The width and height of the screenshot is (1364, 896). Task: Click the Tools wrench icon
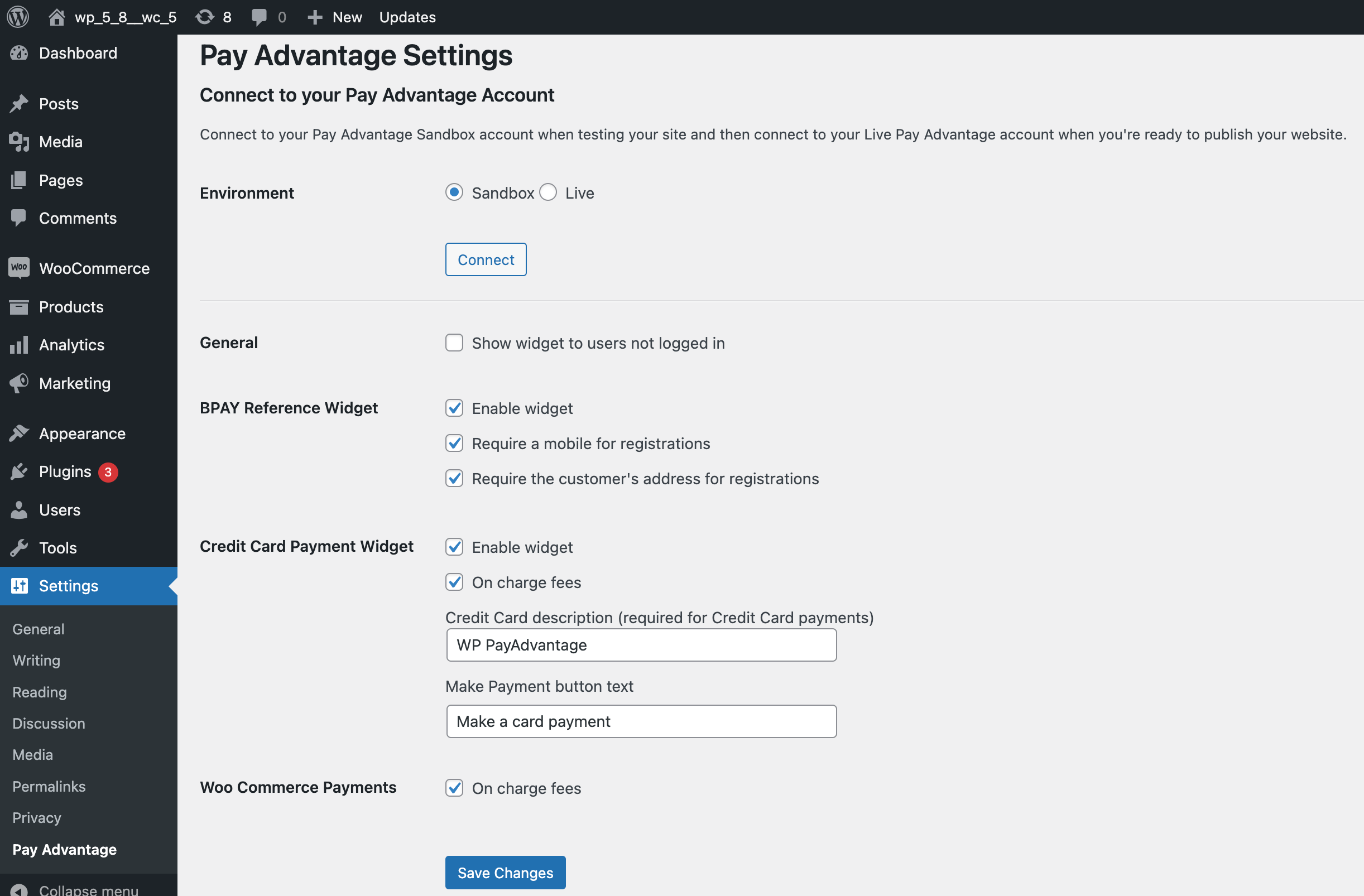(x=19, y=548)
